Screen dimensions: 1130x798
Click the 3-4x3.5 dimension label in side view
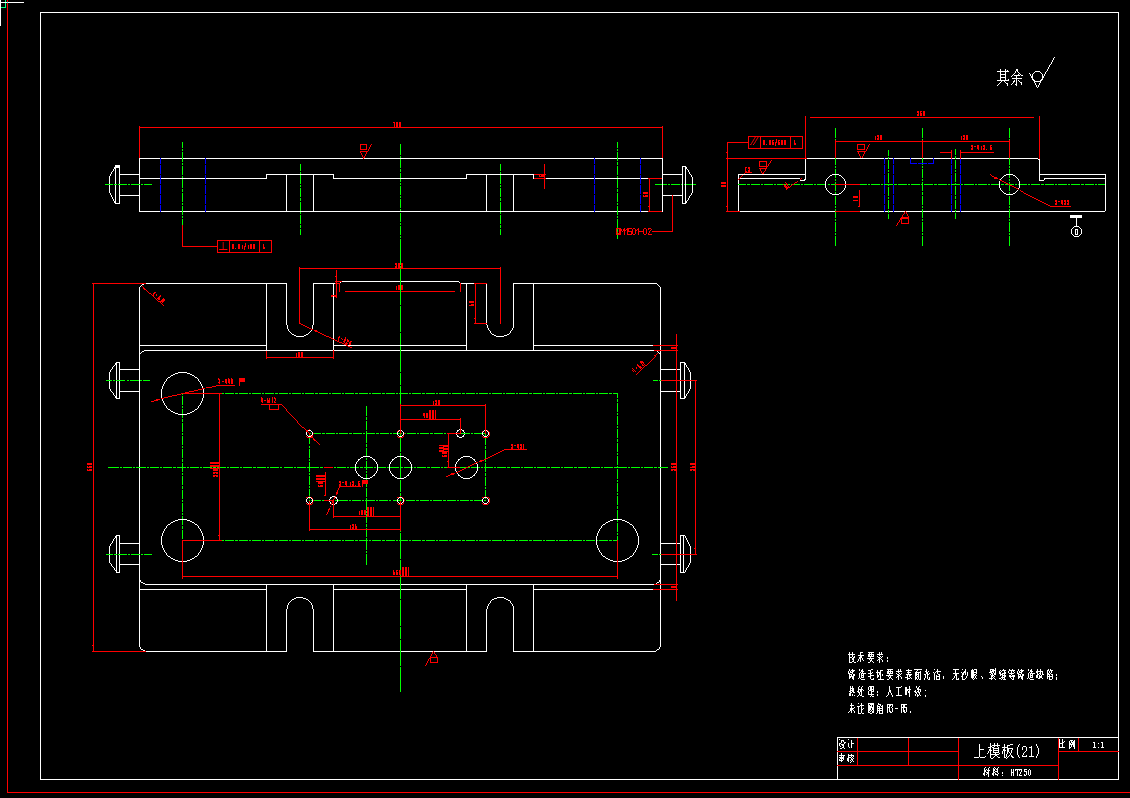(x=981, y=147)
